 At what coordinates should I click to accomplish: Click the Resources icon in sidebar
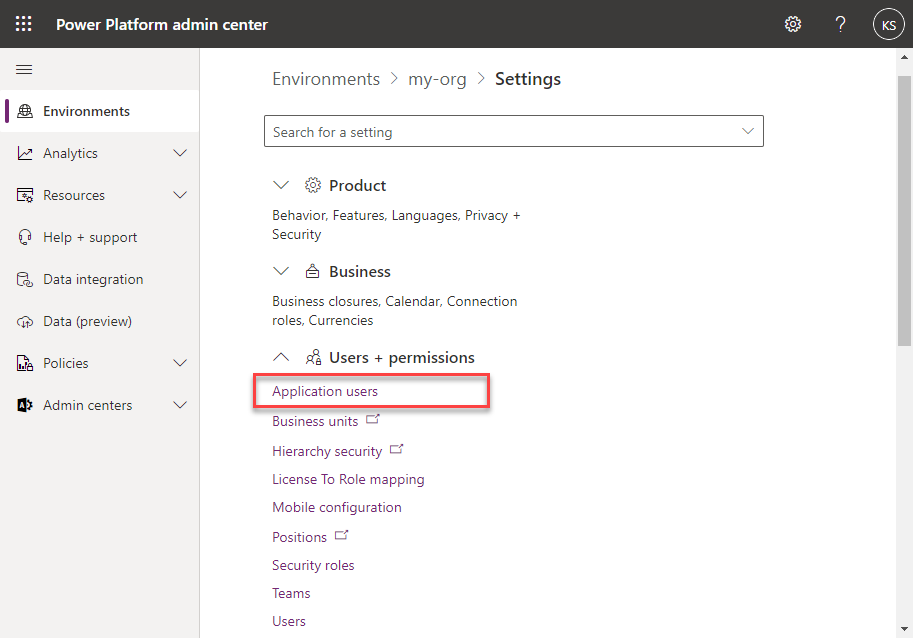point(24,195)
